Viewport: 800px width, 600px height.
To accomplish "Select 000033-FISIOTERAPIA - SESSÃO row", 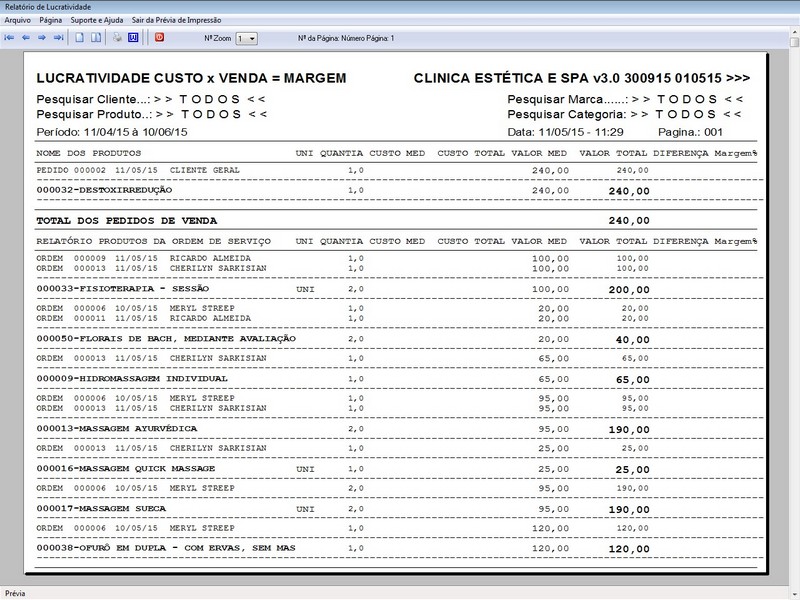I will (x=343, y=289).
